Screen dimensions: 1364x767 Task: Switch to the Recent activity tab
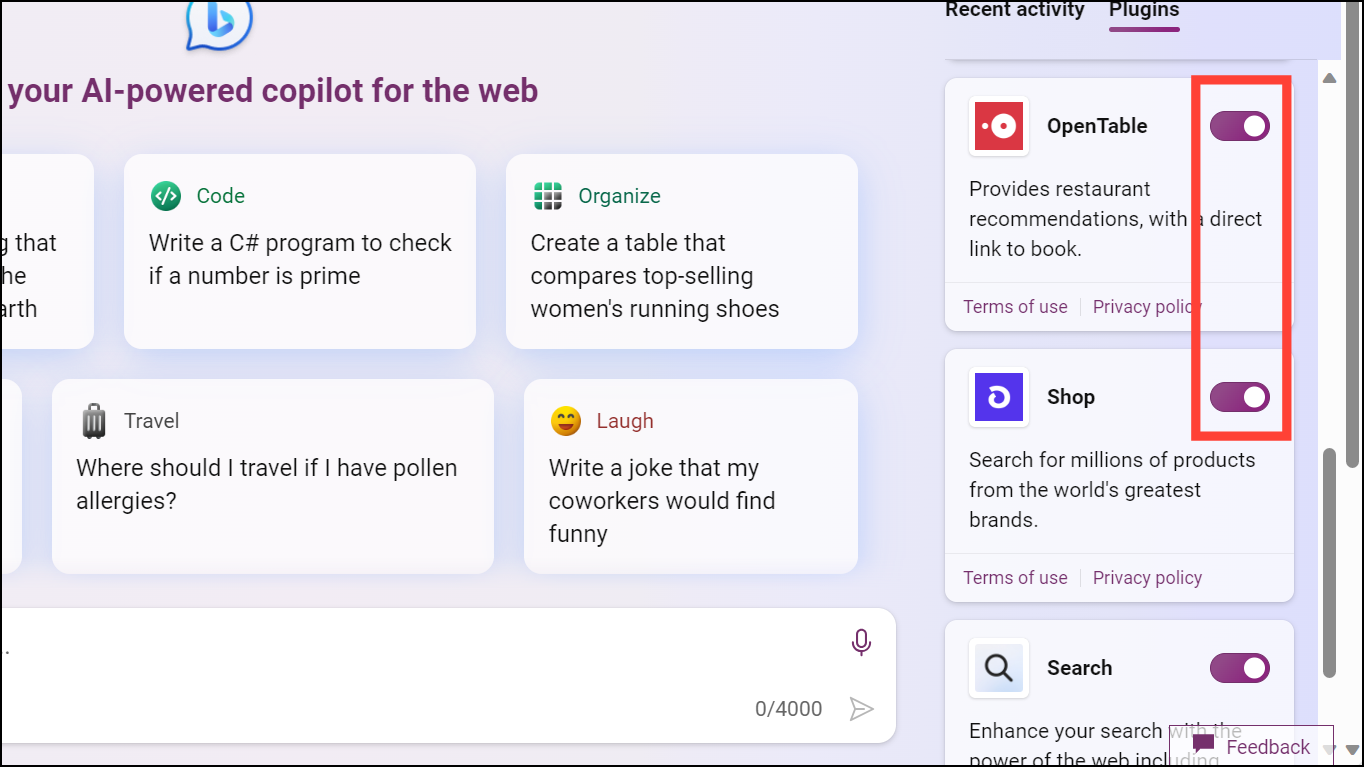click(x=1015, y=10)
